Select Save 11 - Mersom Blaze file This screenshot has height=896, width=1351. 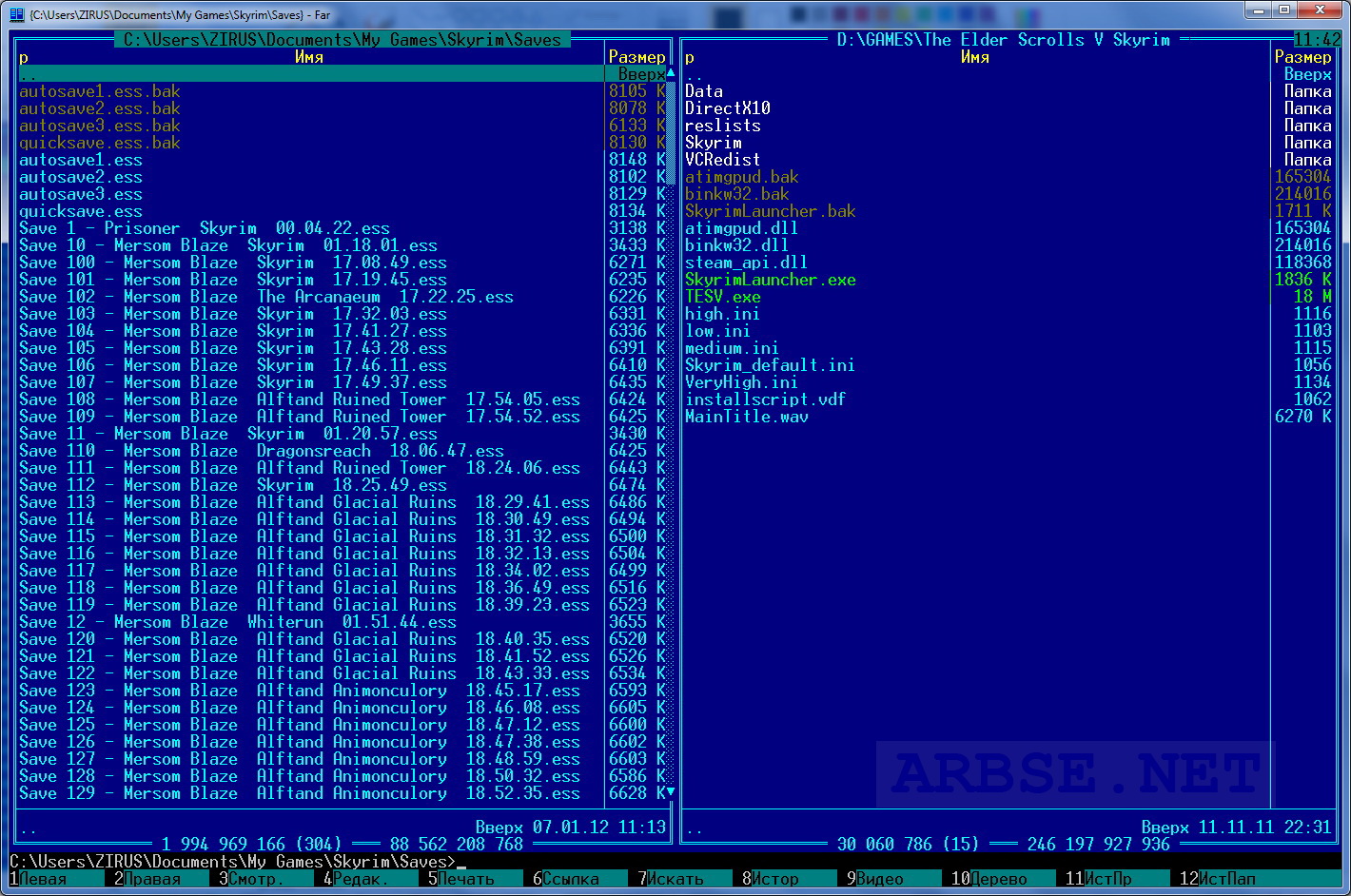click(228, 434)
